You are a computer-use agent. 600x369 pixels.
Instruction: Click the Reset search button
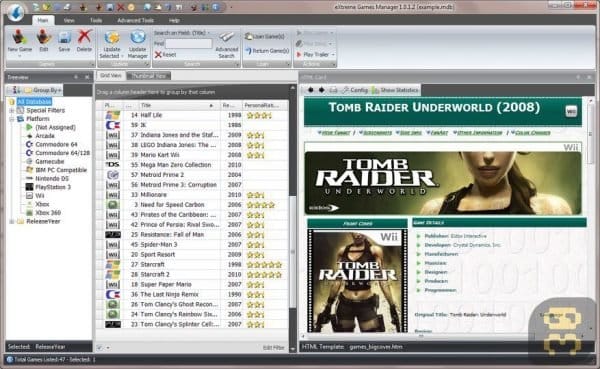166,55
